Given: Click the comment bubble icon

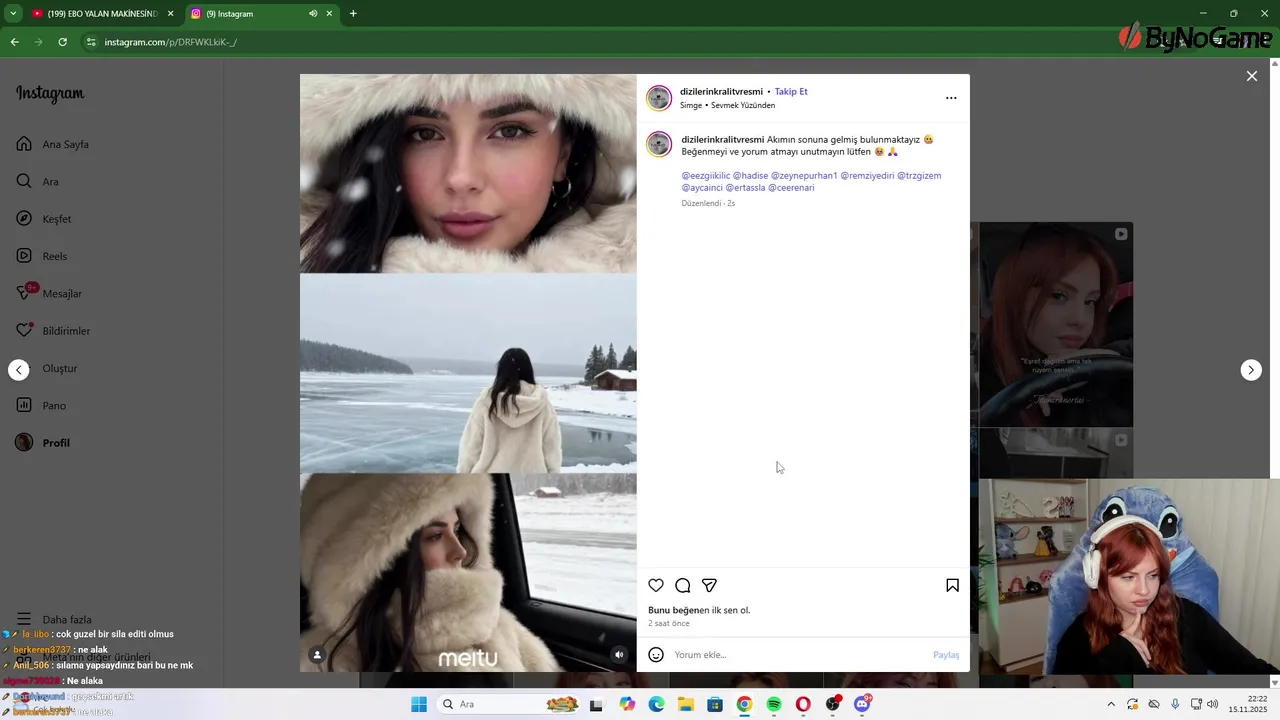Looking at the screenshot, I should [682, 585].
